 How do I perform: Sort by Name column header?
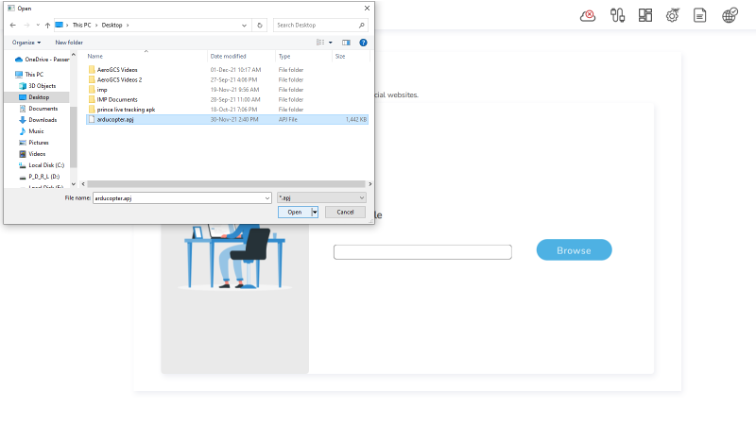click(95, 56)
